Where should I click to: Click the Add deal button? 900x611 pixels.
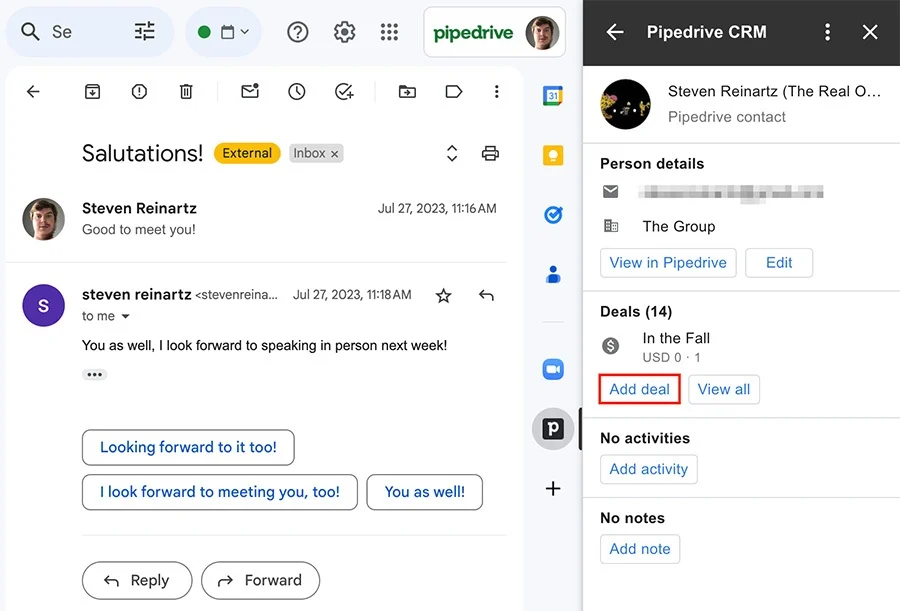pyautogui.click(x=639, y=390)
